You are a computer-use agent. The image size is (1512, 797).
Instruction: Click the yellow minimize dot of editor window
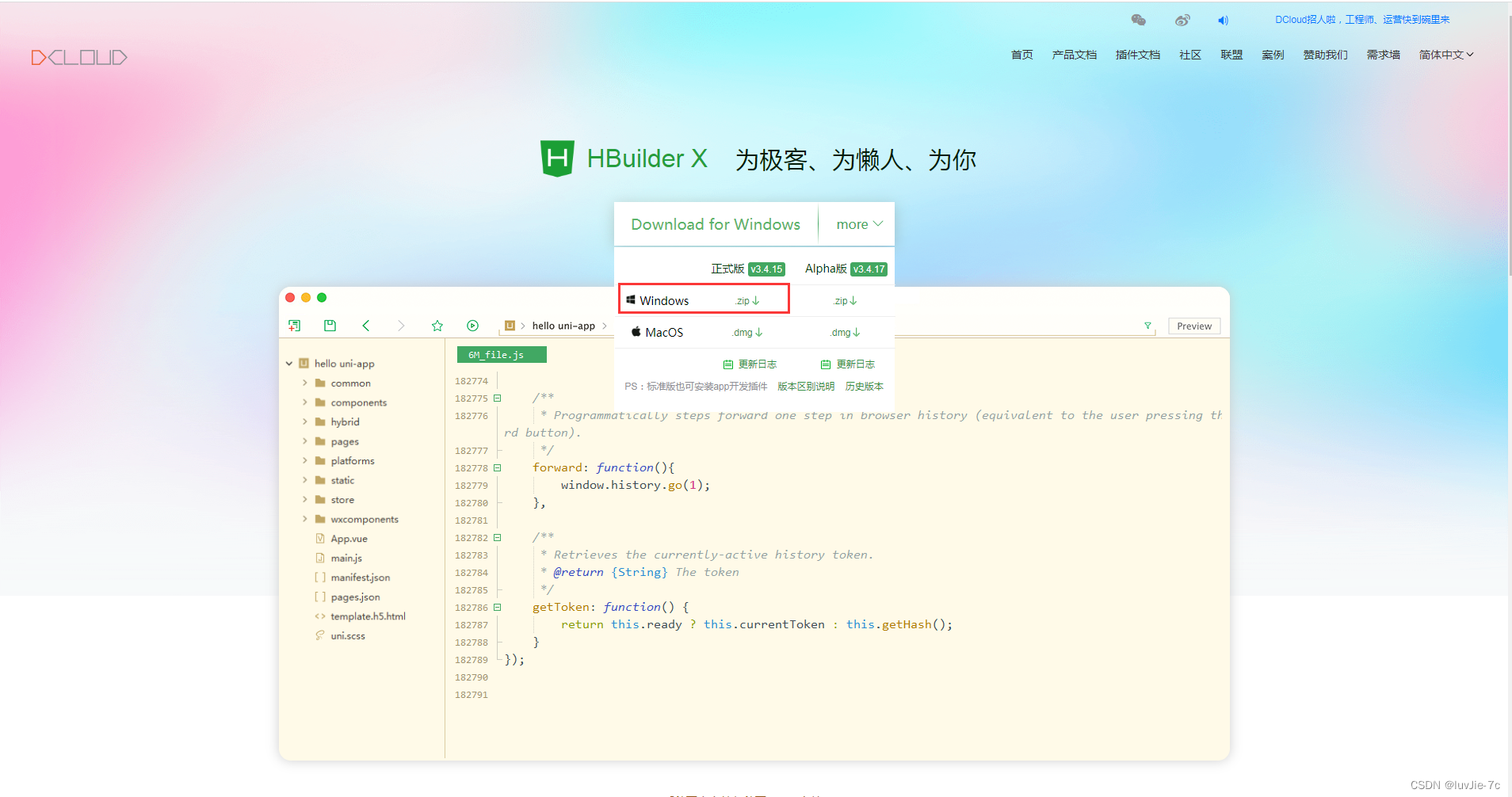(x=306, y=298)
